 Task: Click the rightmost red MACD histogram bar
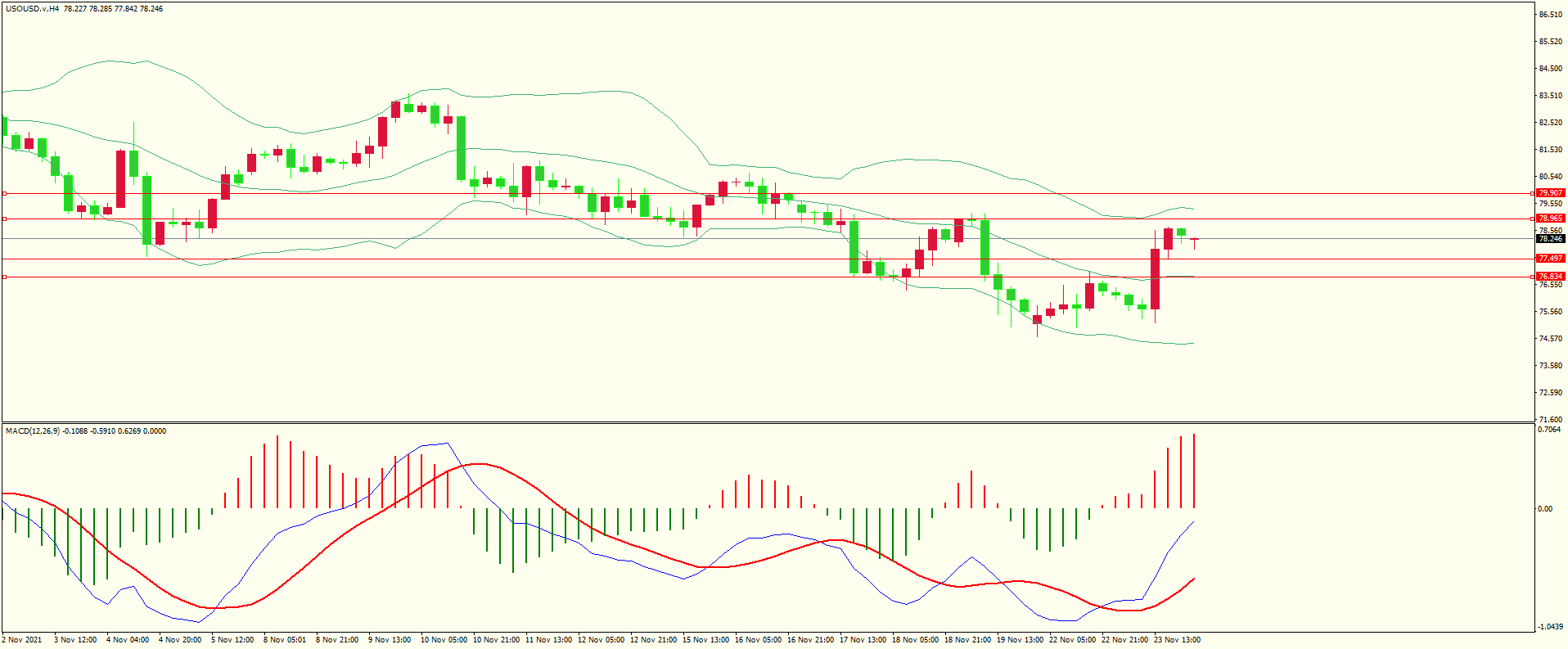point(1194,471)
